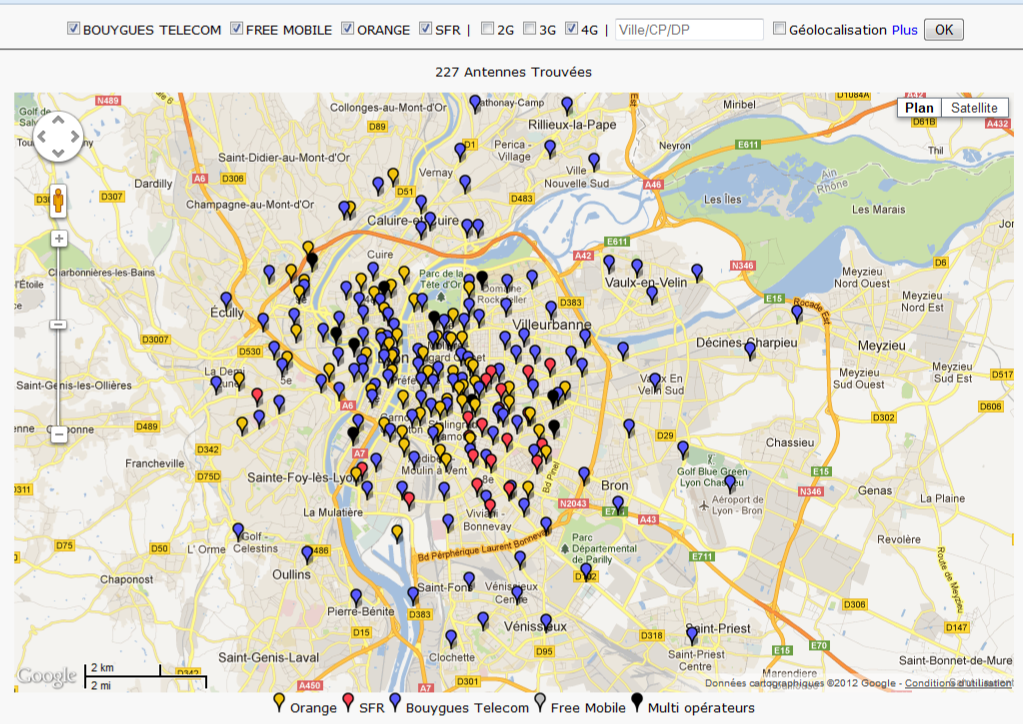Select blue marker at Saint-Fons label
The width and height of the screenshot is (1023, 724).
tap(469, 580)
